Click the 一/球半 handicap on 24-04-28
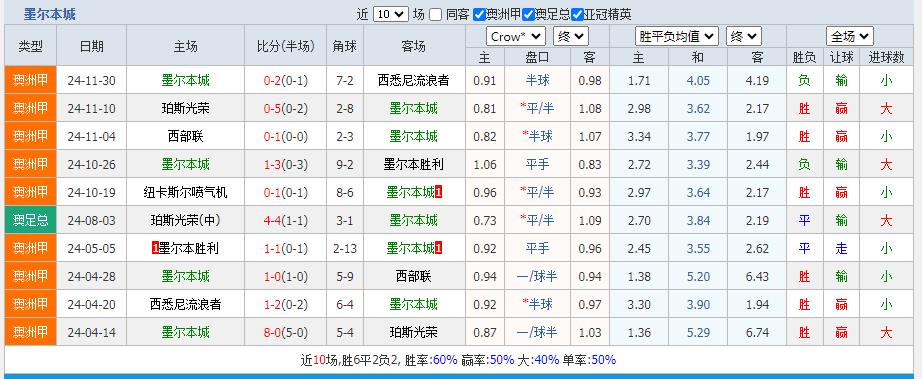The height and width of the screenshot is (379, 922). [537, 276]
